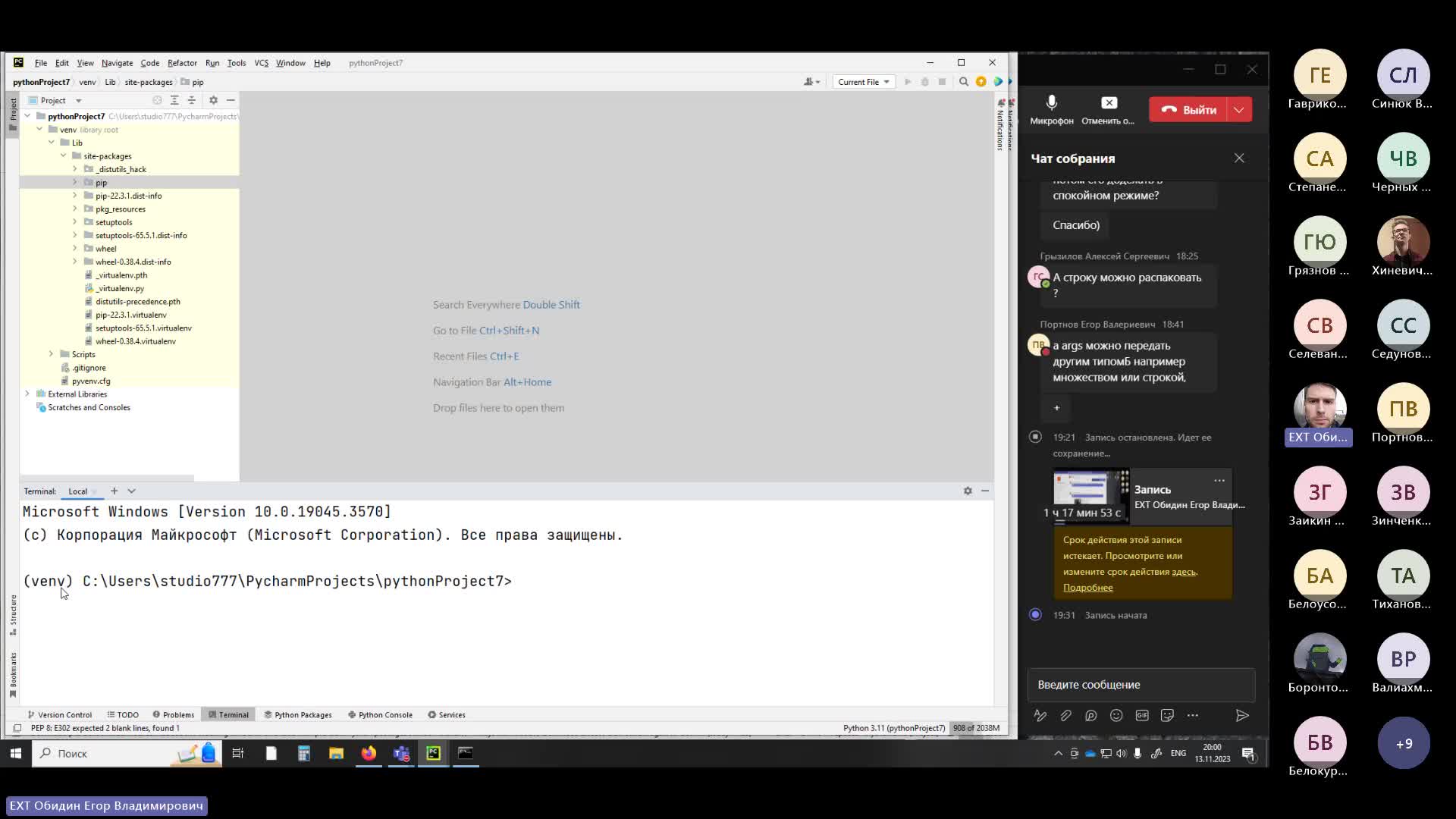Click the Подробнее link in expiry notice
Screen dimensions: 1456x819
tap(1087, 588)
